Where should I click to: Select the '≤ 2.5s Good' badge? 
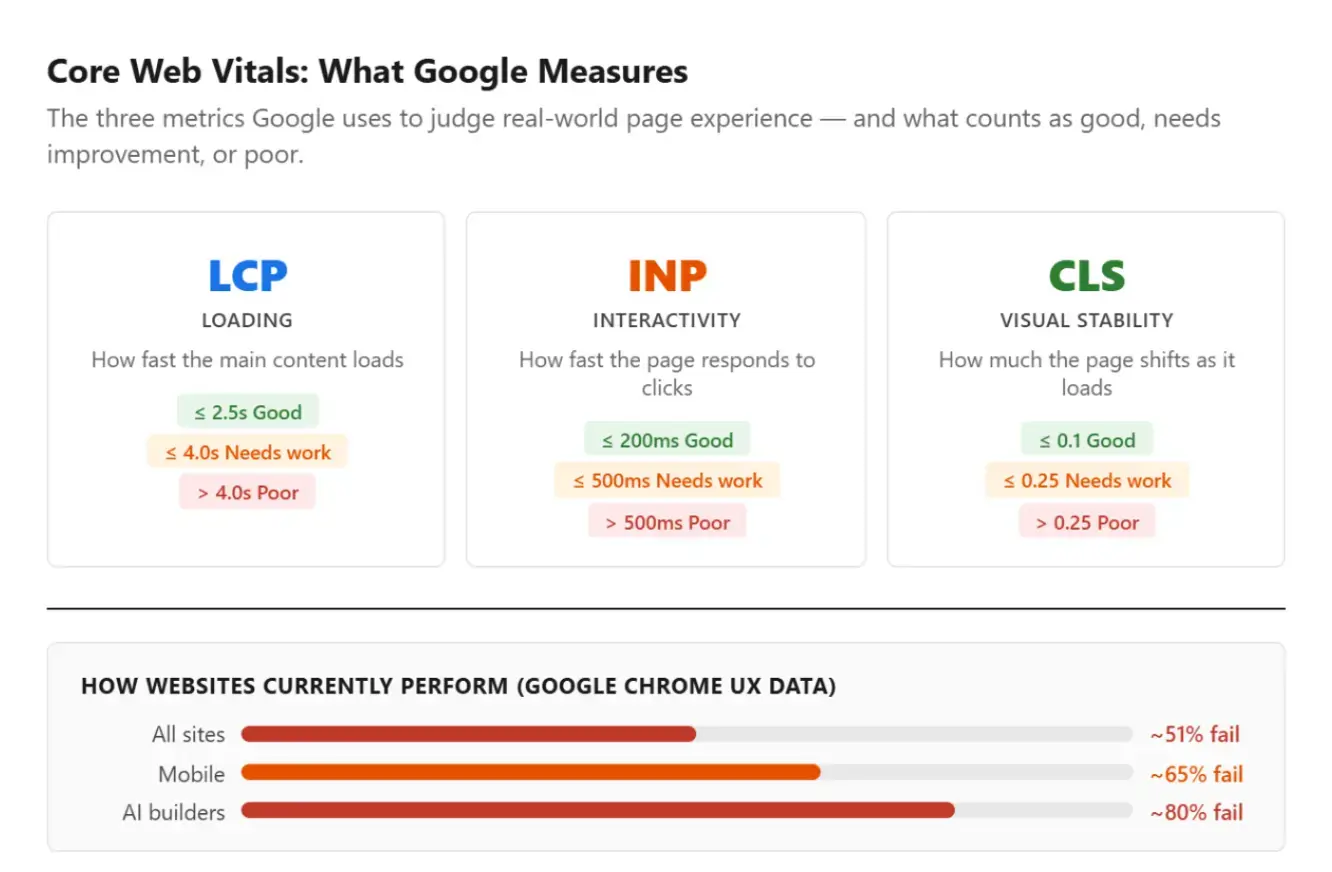(247, 412)
